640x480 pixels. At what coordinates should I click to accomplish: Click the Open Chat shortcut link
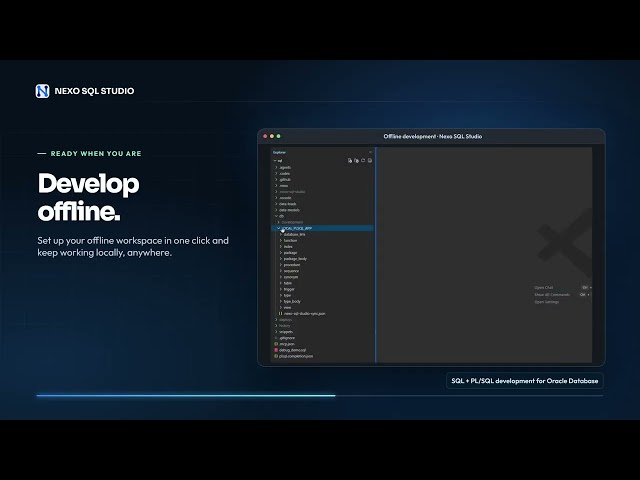click(544, 288)
